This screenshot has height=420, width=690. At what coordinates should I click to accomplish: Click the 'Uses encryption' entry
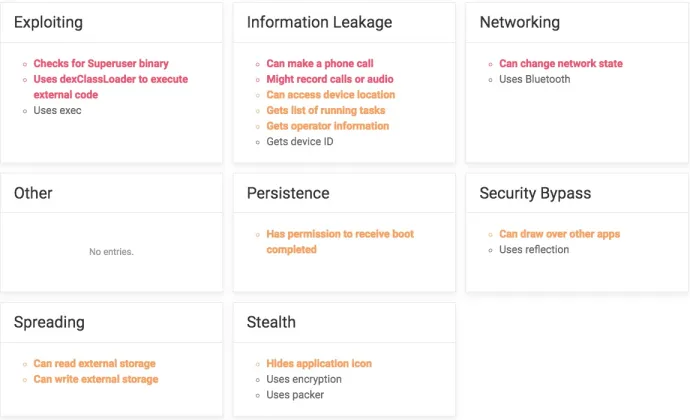coord(304,379)
